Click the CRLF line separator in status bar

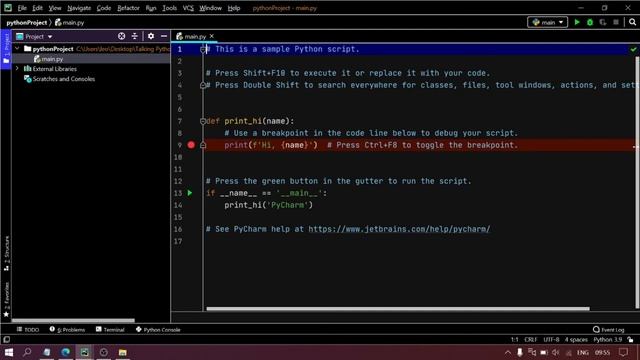point(531,340)
